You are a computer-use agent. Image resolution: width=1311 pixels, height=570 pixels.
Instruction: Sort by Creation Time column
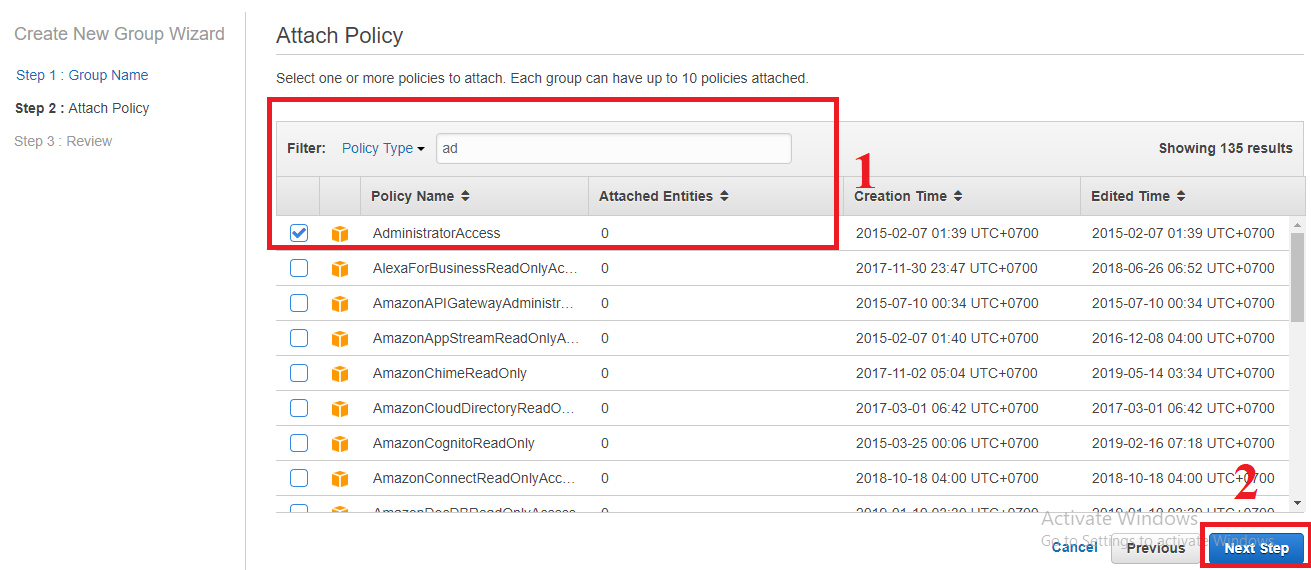pyautogui.click(x=908, y=196)
